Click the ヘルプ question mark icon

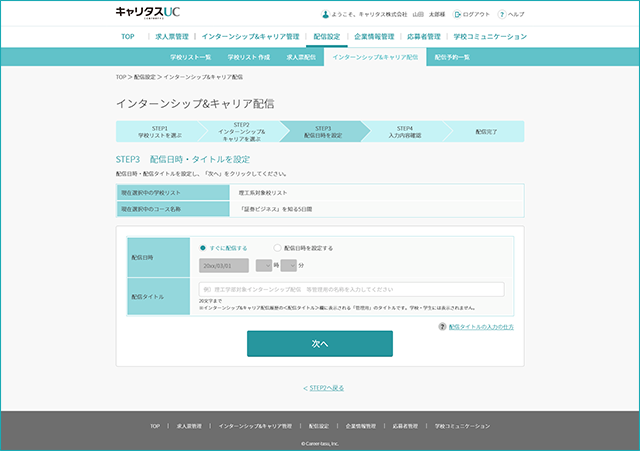point(502,14)
